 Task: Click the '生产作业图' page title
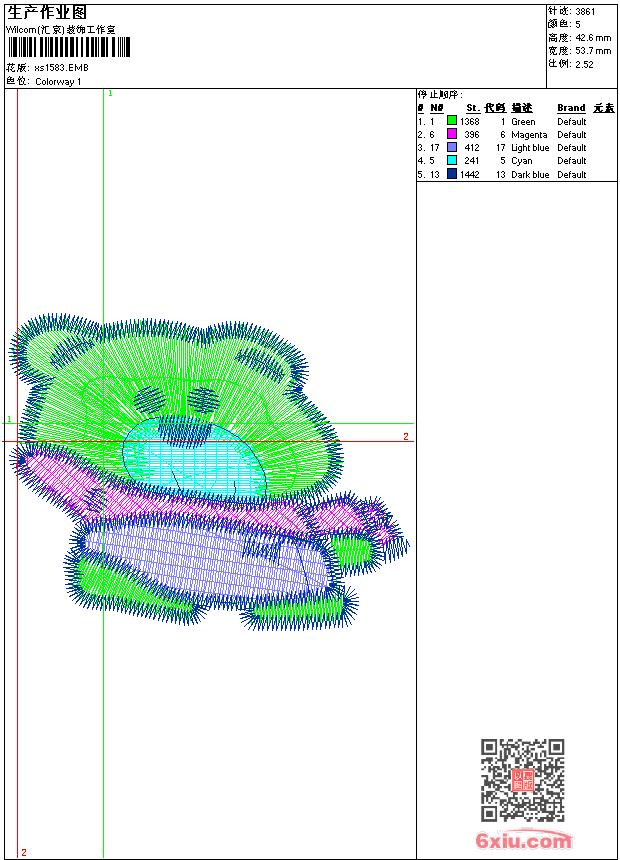pos(47,12)
